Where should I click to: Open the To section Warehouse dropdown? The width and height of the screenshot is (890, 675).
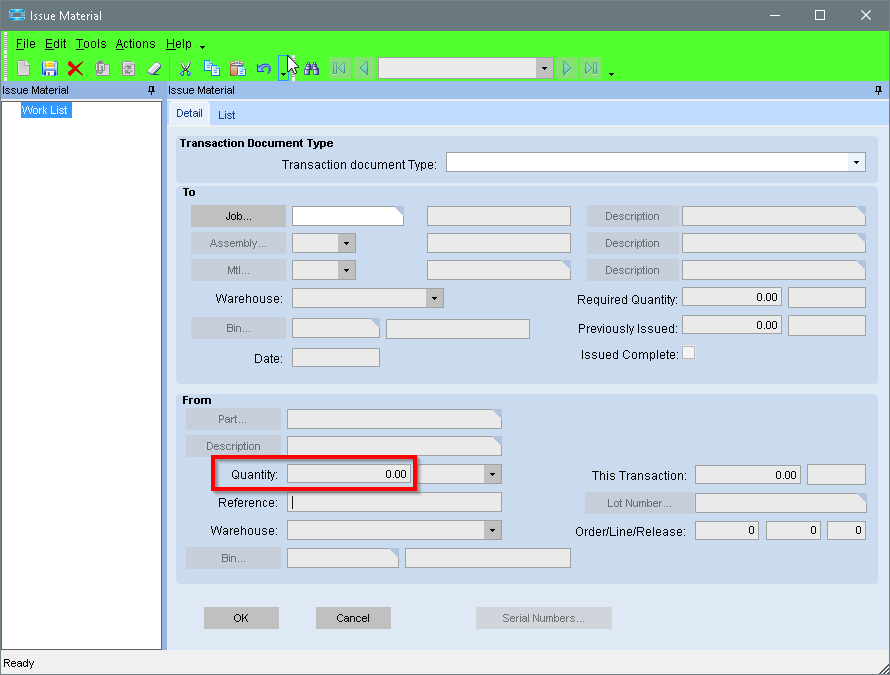click(x=434, y=298)
